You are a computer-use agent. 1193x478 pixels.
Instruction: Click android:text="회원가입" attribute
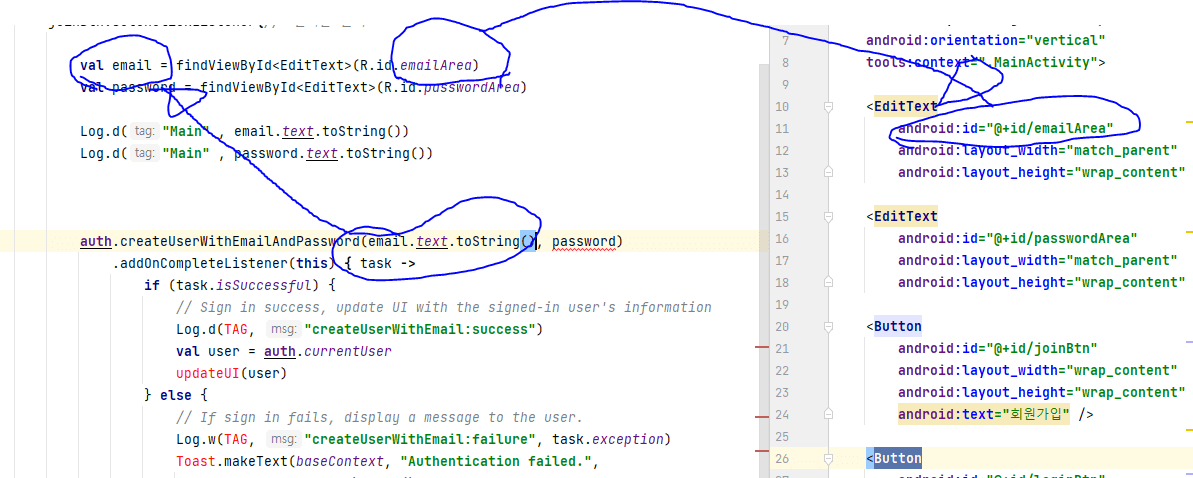point(985,414)
